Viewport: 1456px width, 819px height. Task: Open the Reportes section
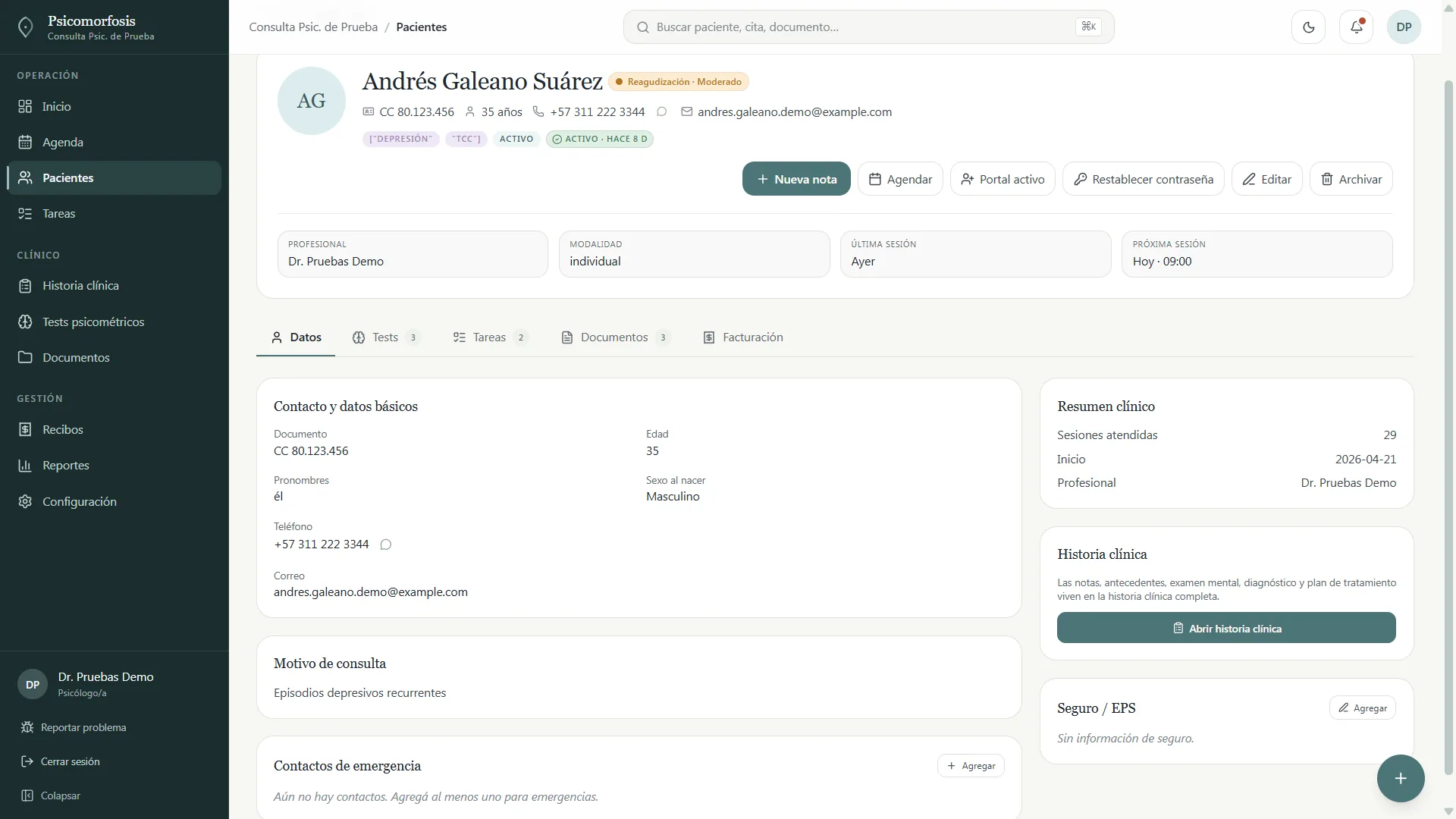tap(115, 466)
